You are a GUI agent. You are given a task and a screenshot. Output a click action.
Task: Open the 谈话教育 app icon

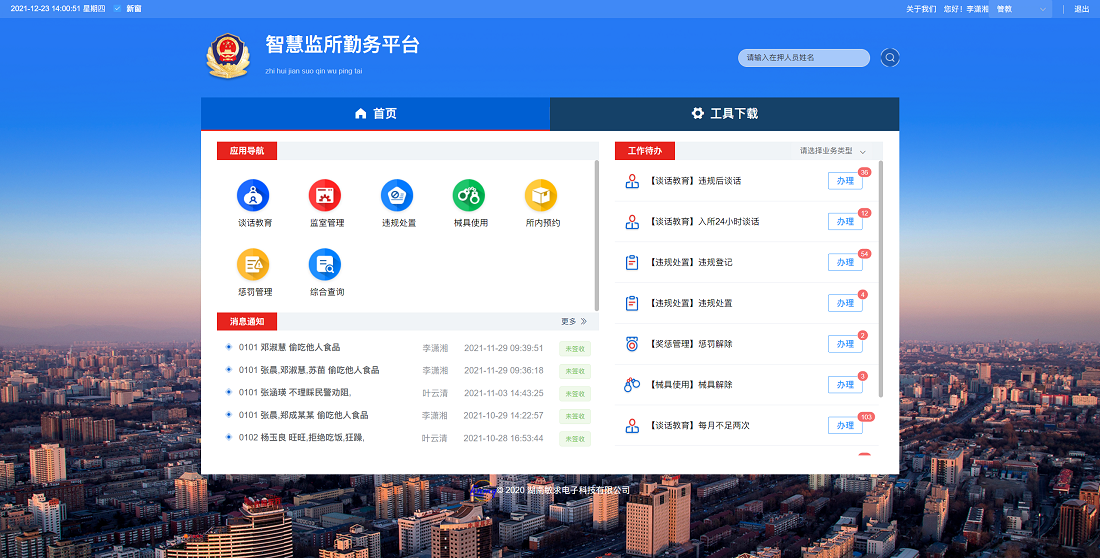click(253, 196)
